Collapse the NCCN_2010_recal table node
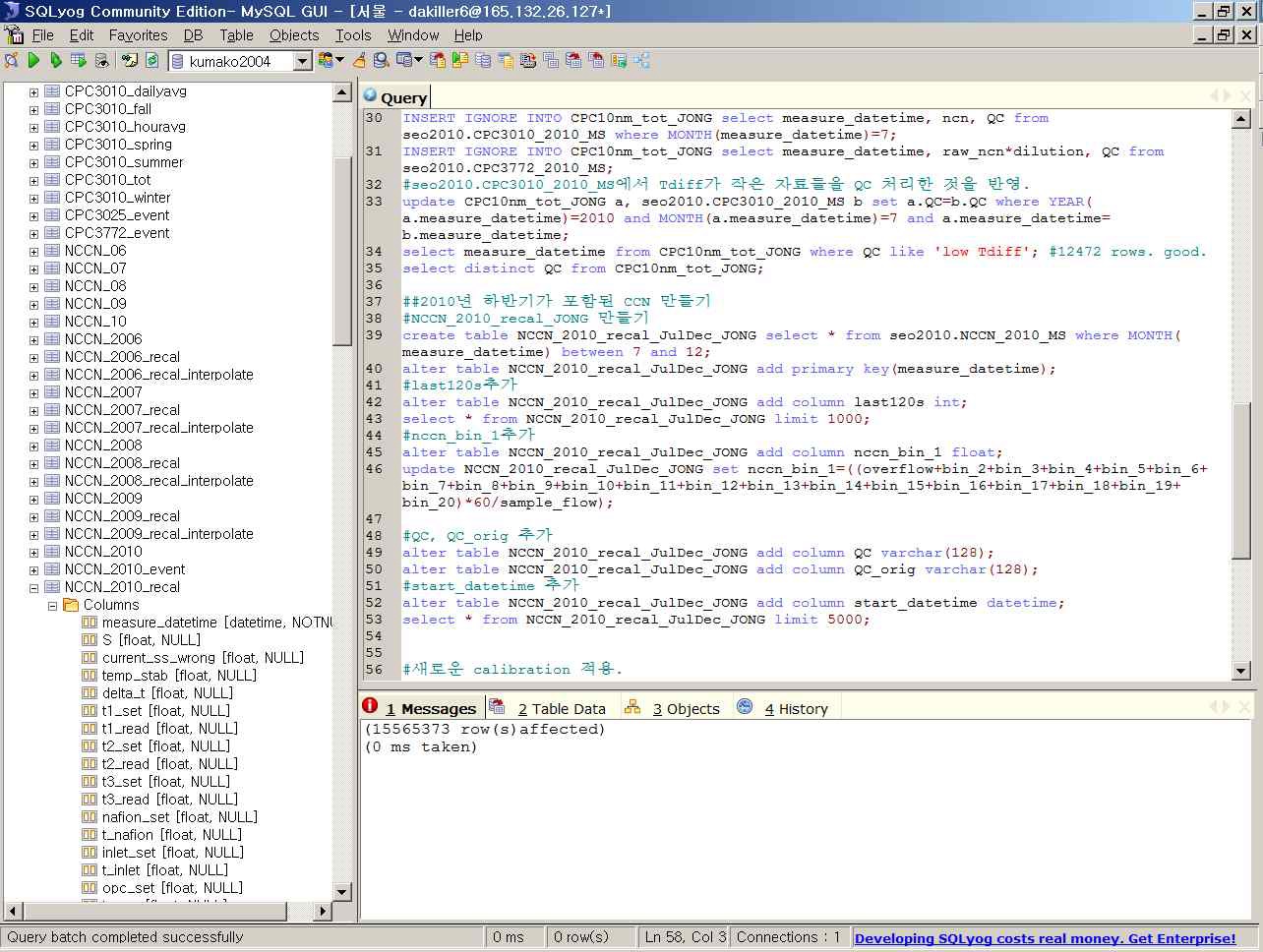The width and height of the screenshot is (1263, 952). point(33,587)
